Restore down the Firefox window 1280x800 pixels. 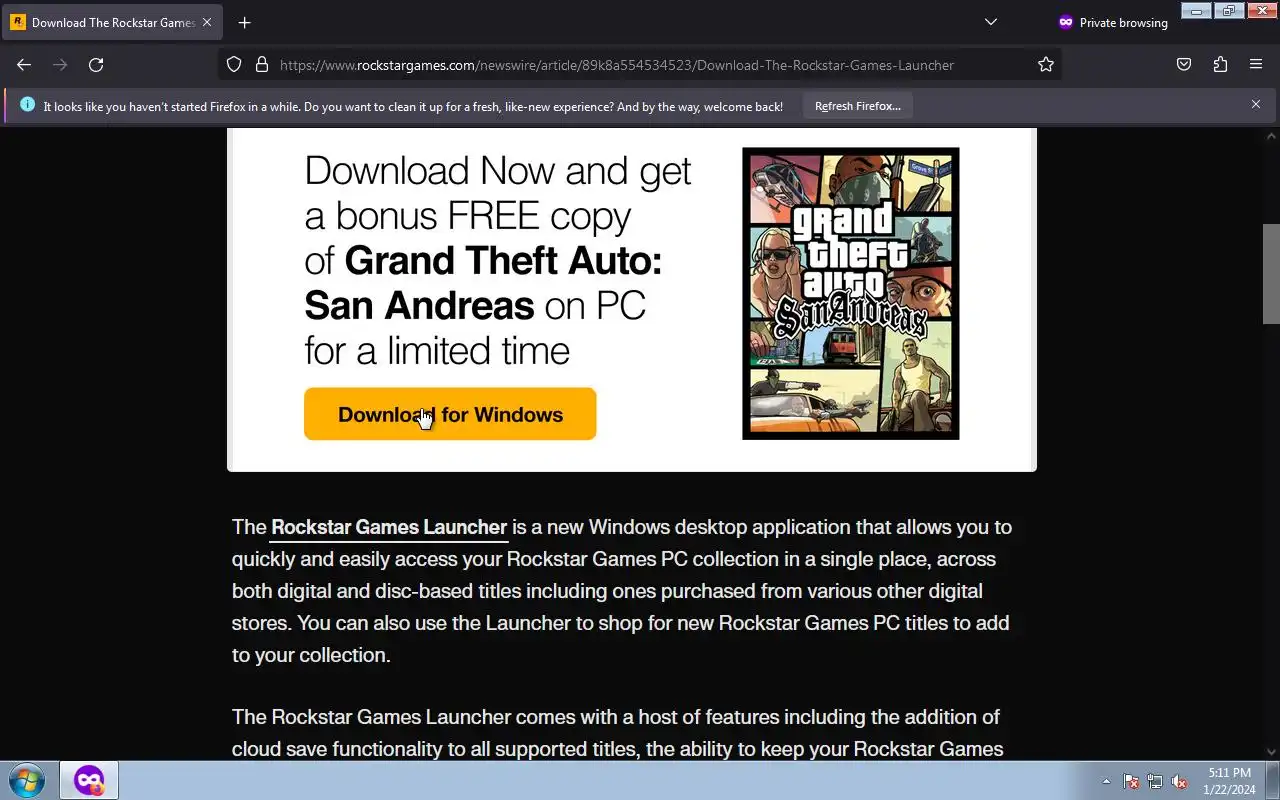coord(1229,11)
